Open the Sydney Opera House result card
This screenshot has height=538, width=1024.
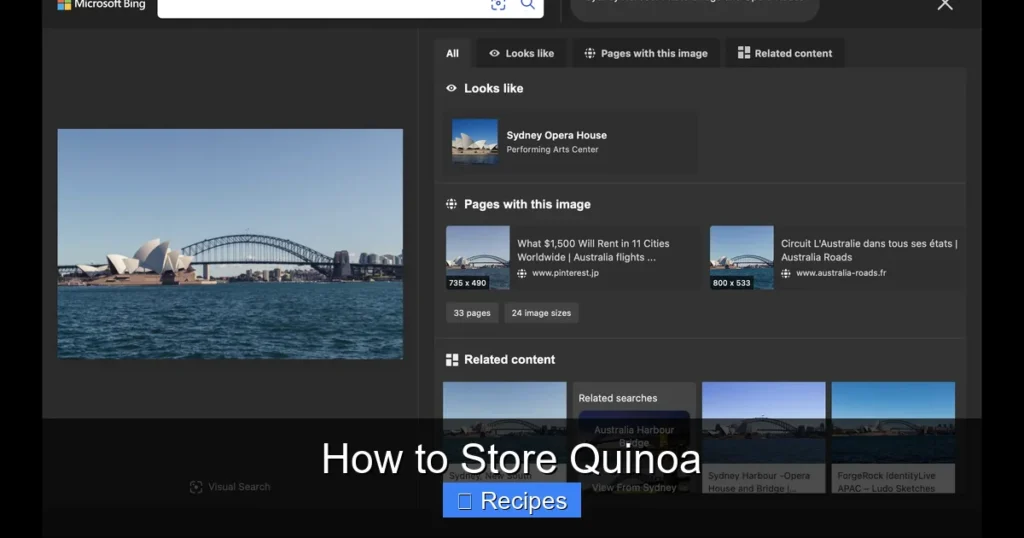pos(569,142)
